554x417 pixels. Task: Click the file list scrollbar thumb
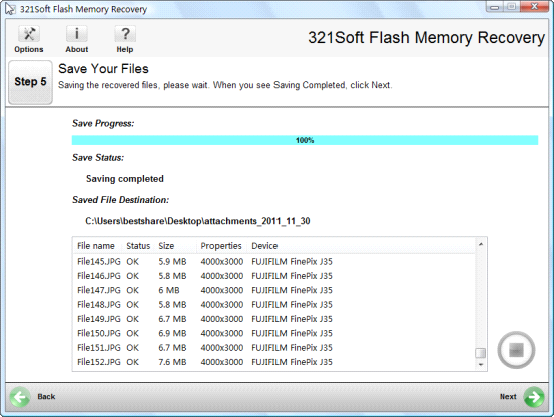click(481, 353)
